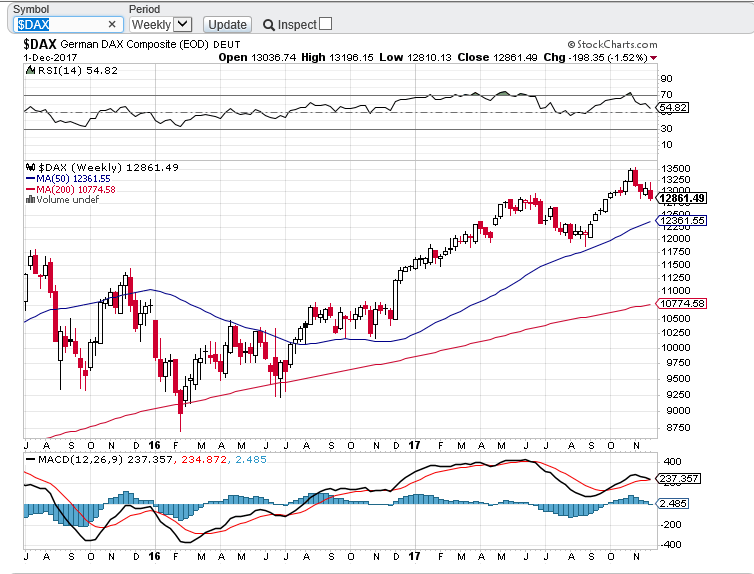The image size is (754, 574).
Task: Click the blue MA(50) line swatch
Action: click(30, 178)
